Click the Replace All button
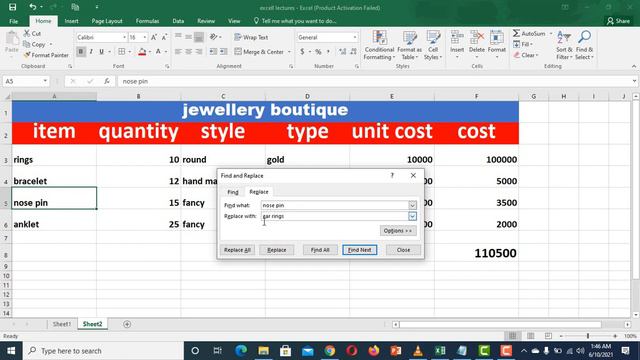The height and width of the screenshot is (360, 640). pyautogui.click(x=237, y=250)
